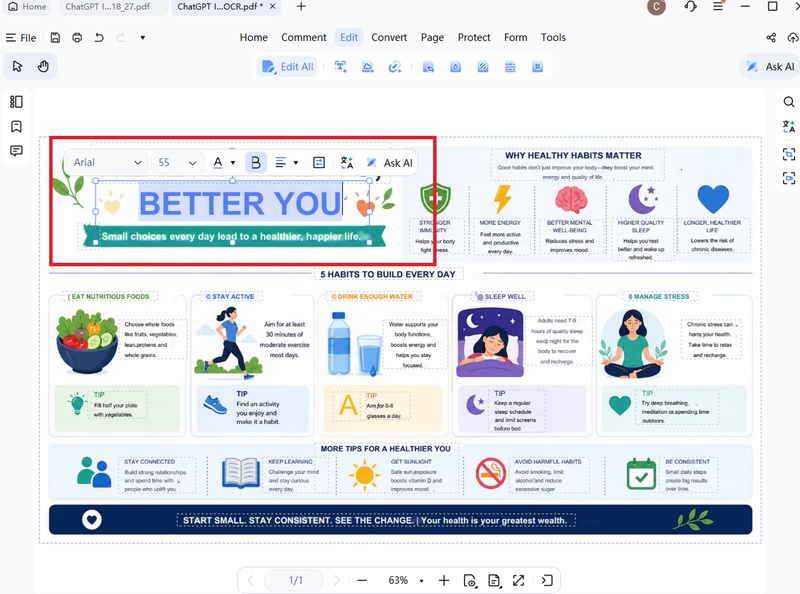The image size is (800, 594).
Task: Open the Watermark tool
Action: [456, 66]
